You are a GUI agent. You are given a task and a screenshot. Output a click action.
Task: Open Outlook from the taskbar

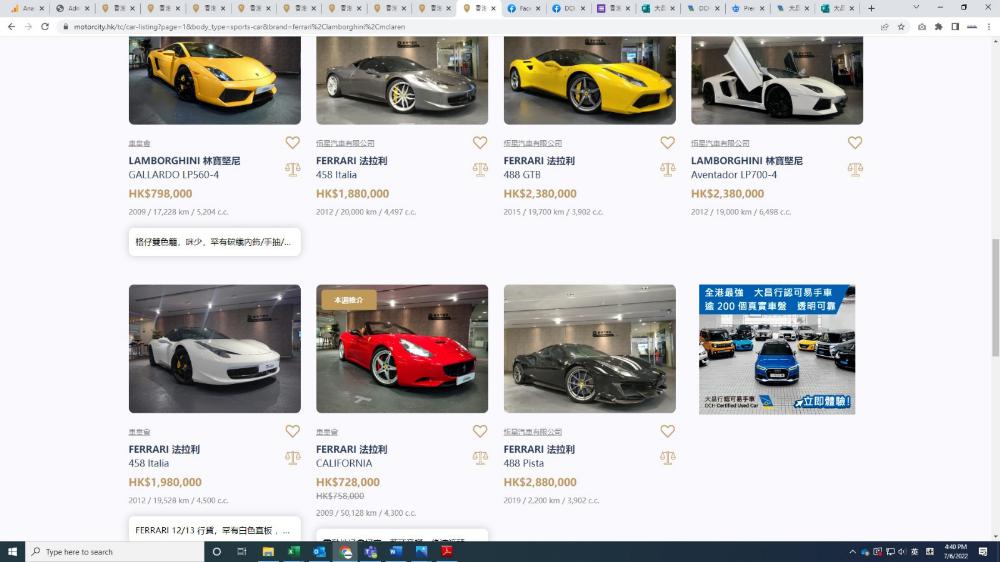(319, 552)
